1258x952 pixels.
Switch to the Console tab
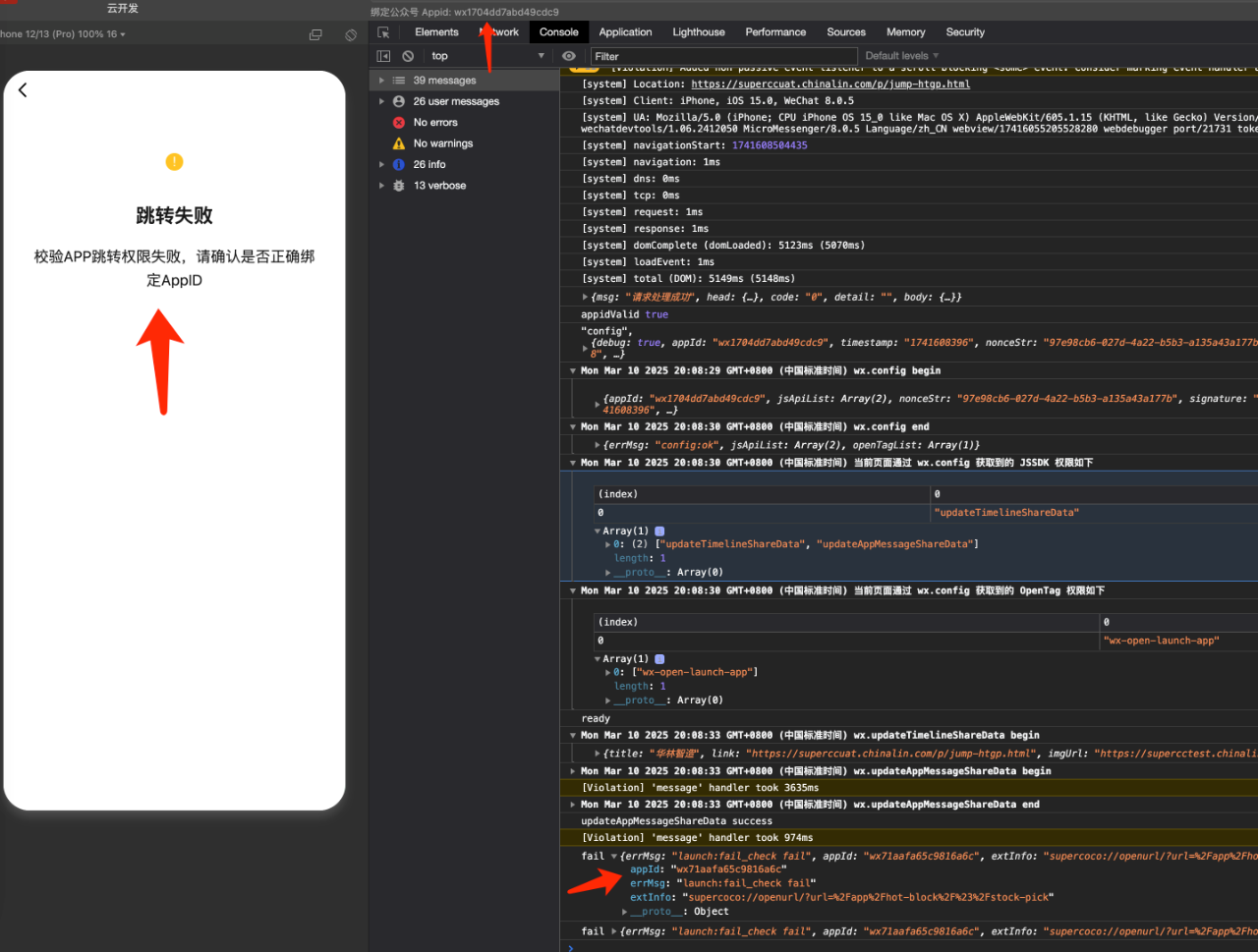(559, 32)
